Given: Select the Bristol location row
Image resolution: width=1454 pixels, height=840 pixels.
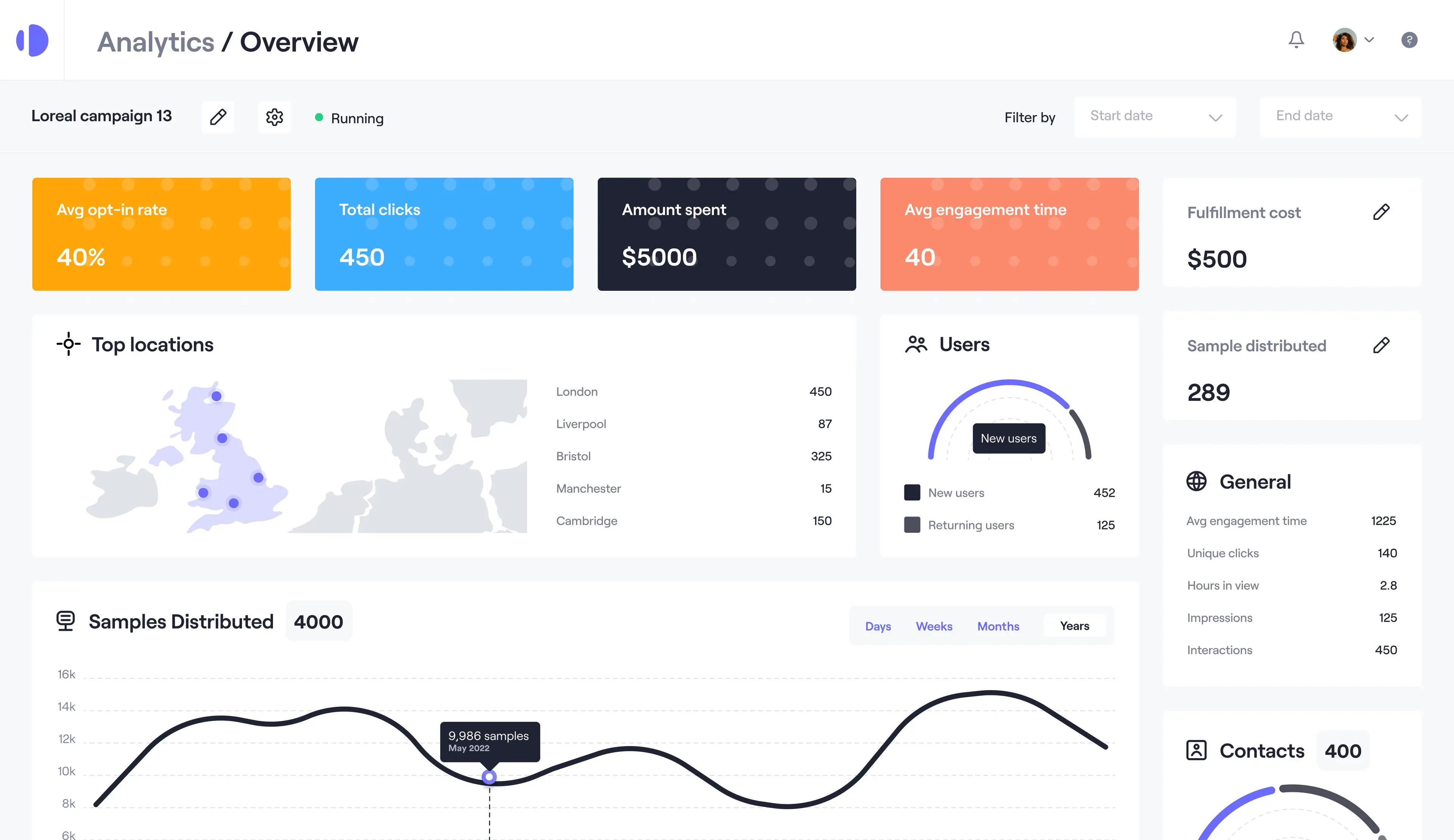Looking at the screenshot, I should pyautogui.click(x=694, y=457).
